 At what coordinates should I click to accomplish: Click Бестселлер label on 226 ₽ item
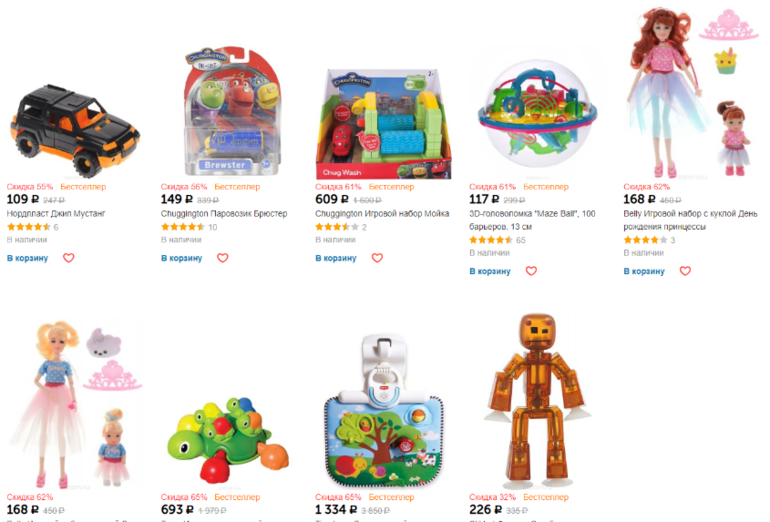point(546,497)
